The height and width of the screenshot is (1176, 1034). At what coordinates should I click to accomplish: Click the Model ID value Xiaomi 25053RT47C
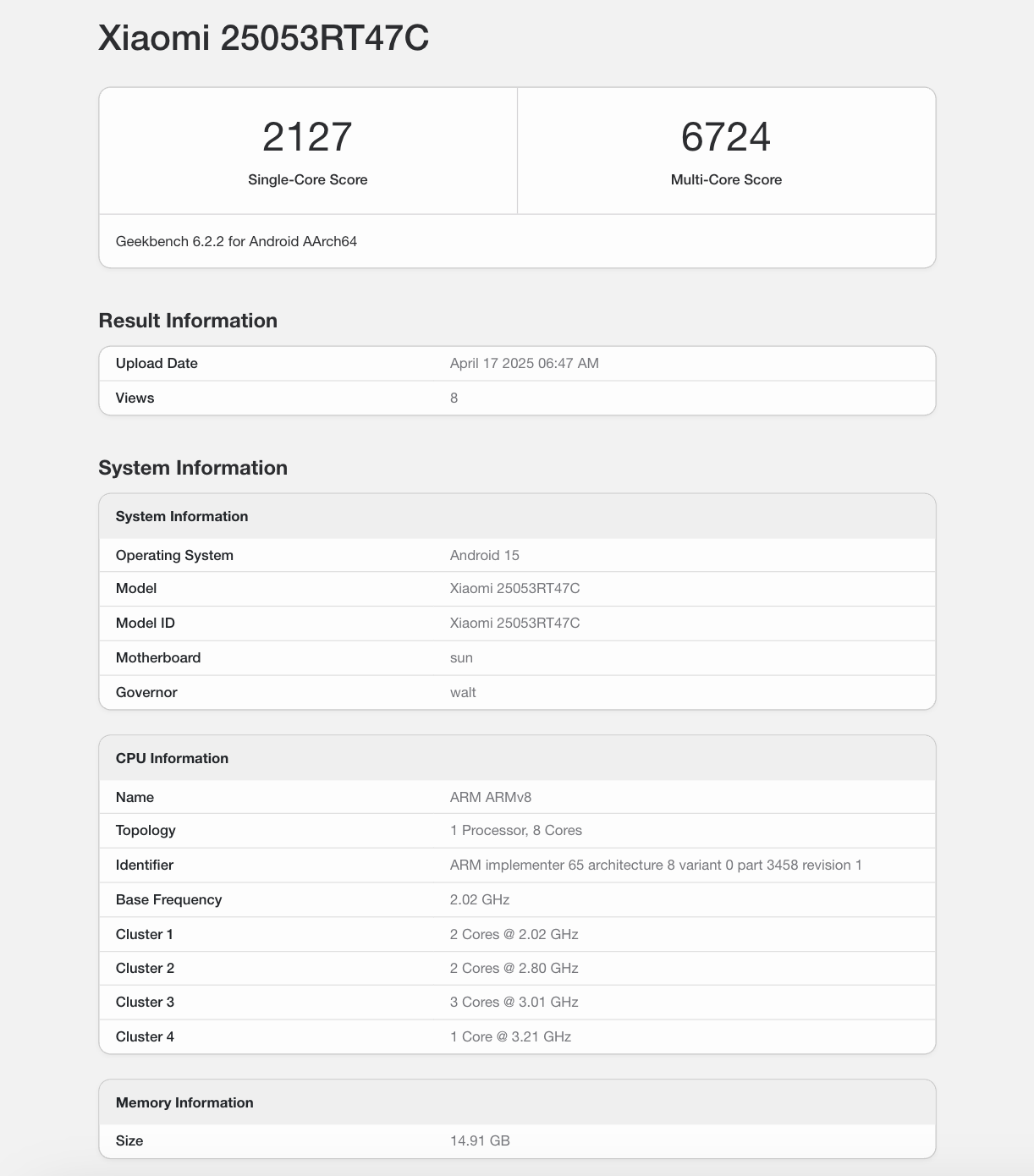coord(514,623)
